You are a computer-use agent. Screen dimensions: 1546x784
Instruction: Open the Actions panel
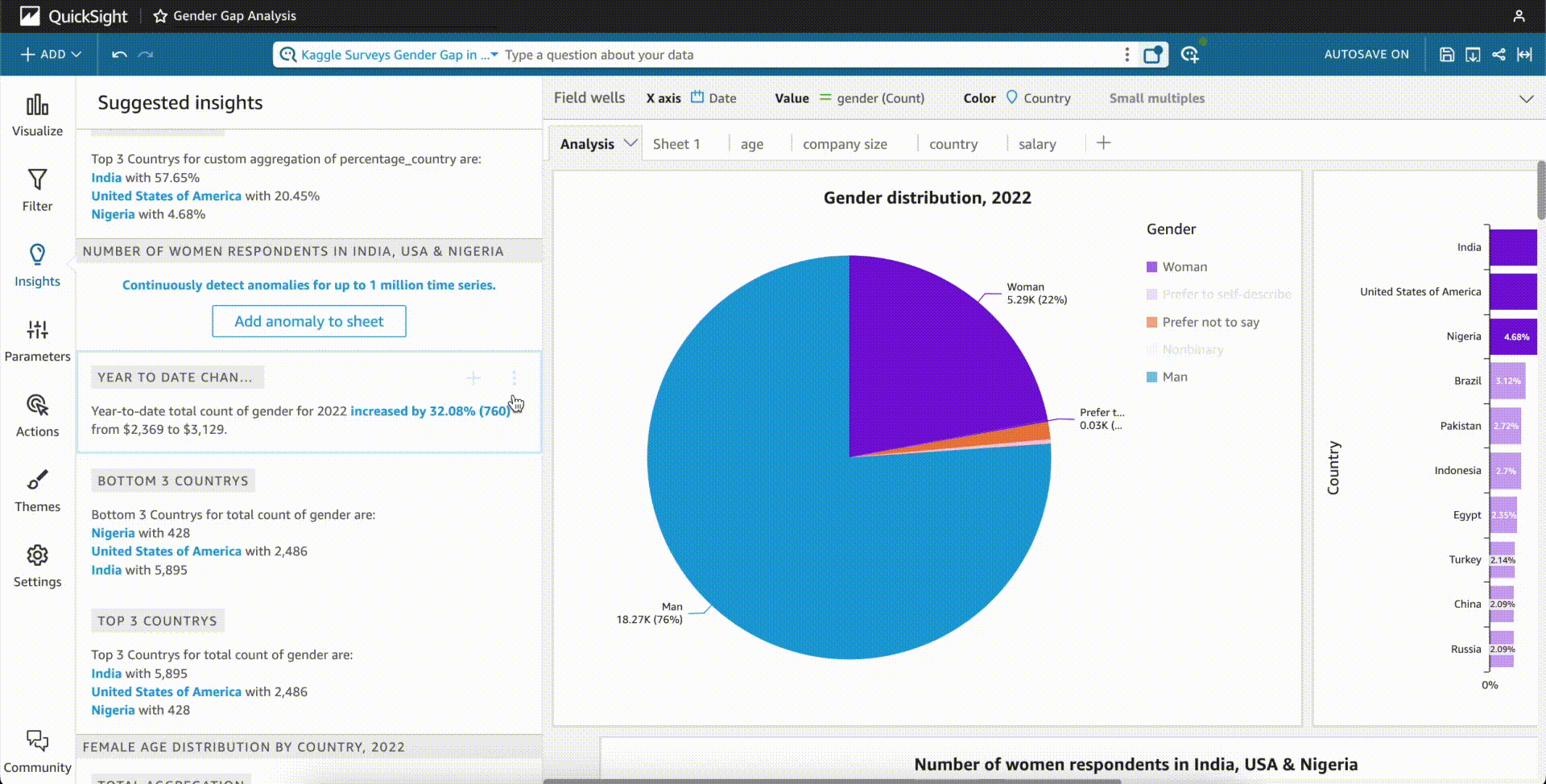point(37,416)
